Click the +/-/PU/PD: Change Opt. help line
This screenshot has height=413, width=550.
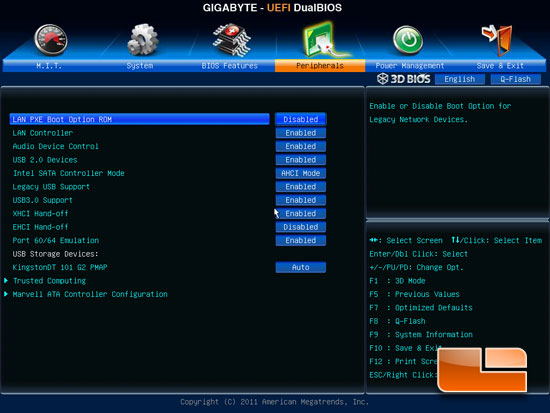(x=416, y=267)
